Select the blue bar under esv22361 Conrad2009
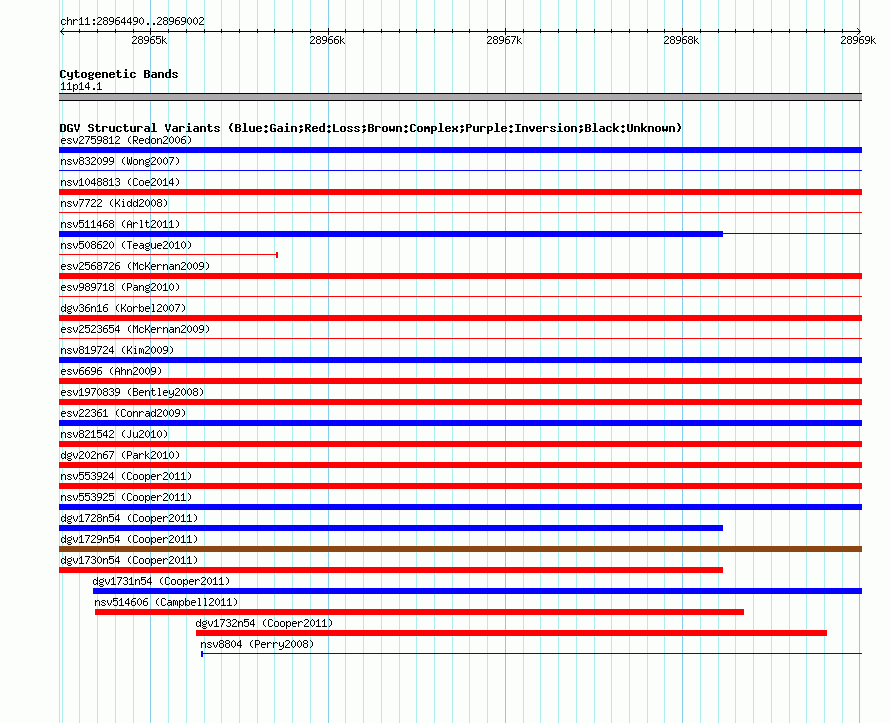890x723 pixels. (460, 423)
